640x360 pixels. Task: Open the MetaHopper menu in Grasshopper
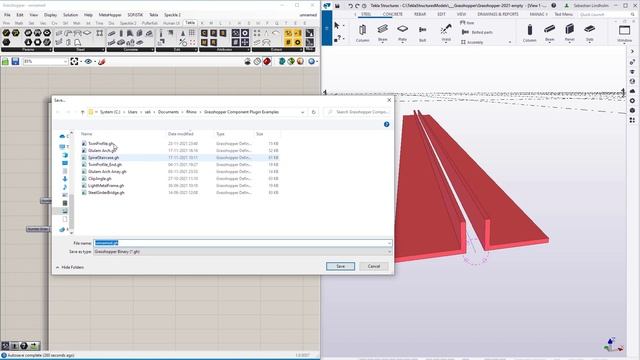point(110,15)
